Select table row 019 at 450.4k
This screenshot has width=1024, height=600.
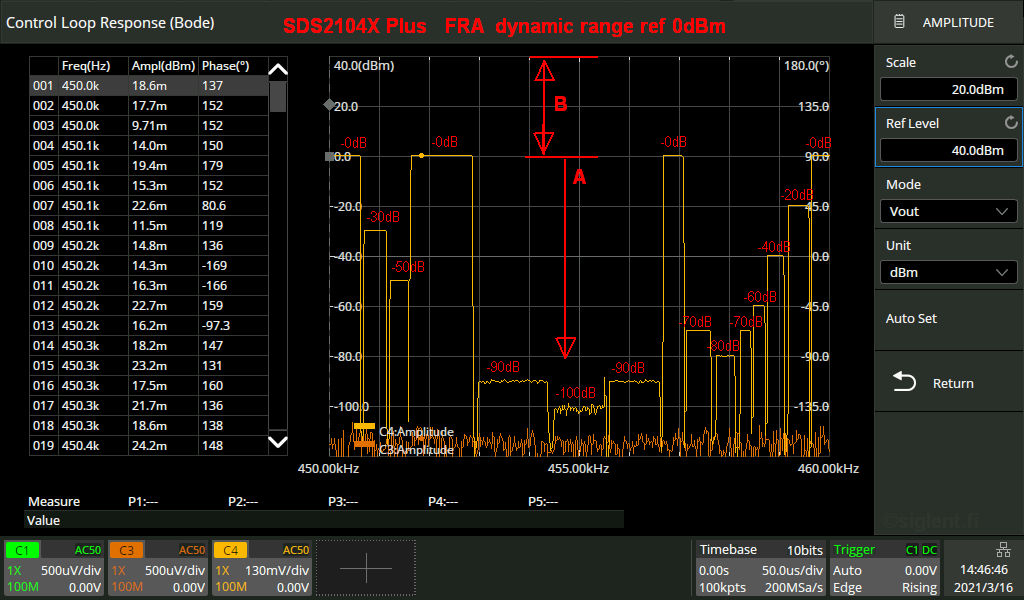(149, 446)
